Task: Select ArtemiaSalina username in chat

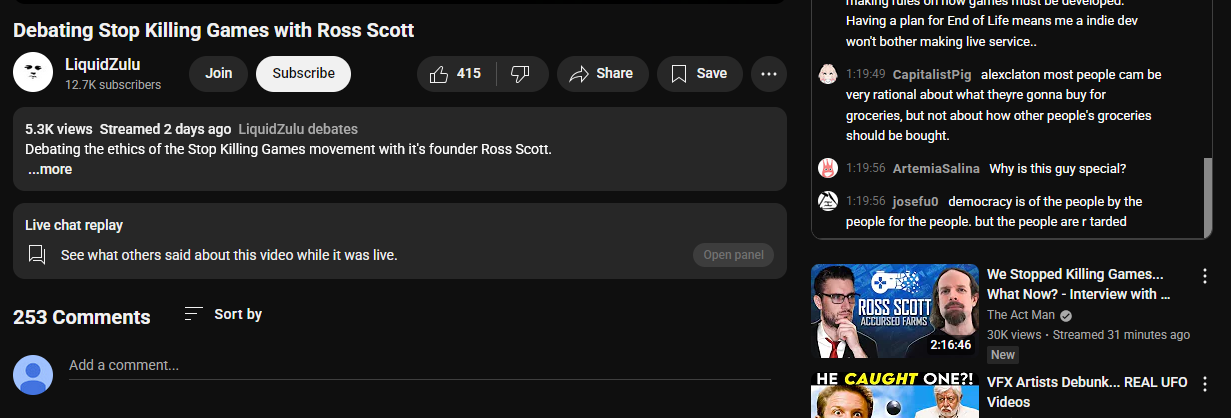Action: [x=936, y=168]
